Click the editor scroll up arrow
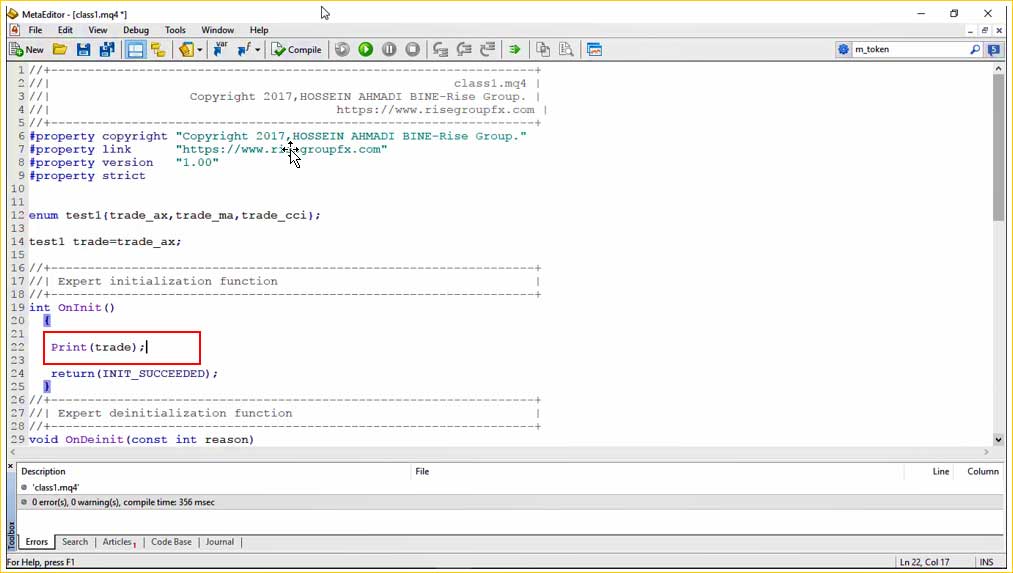The width and height of the screenshot is (1013, 573). click(x=998, y=68)
